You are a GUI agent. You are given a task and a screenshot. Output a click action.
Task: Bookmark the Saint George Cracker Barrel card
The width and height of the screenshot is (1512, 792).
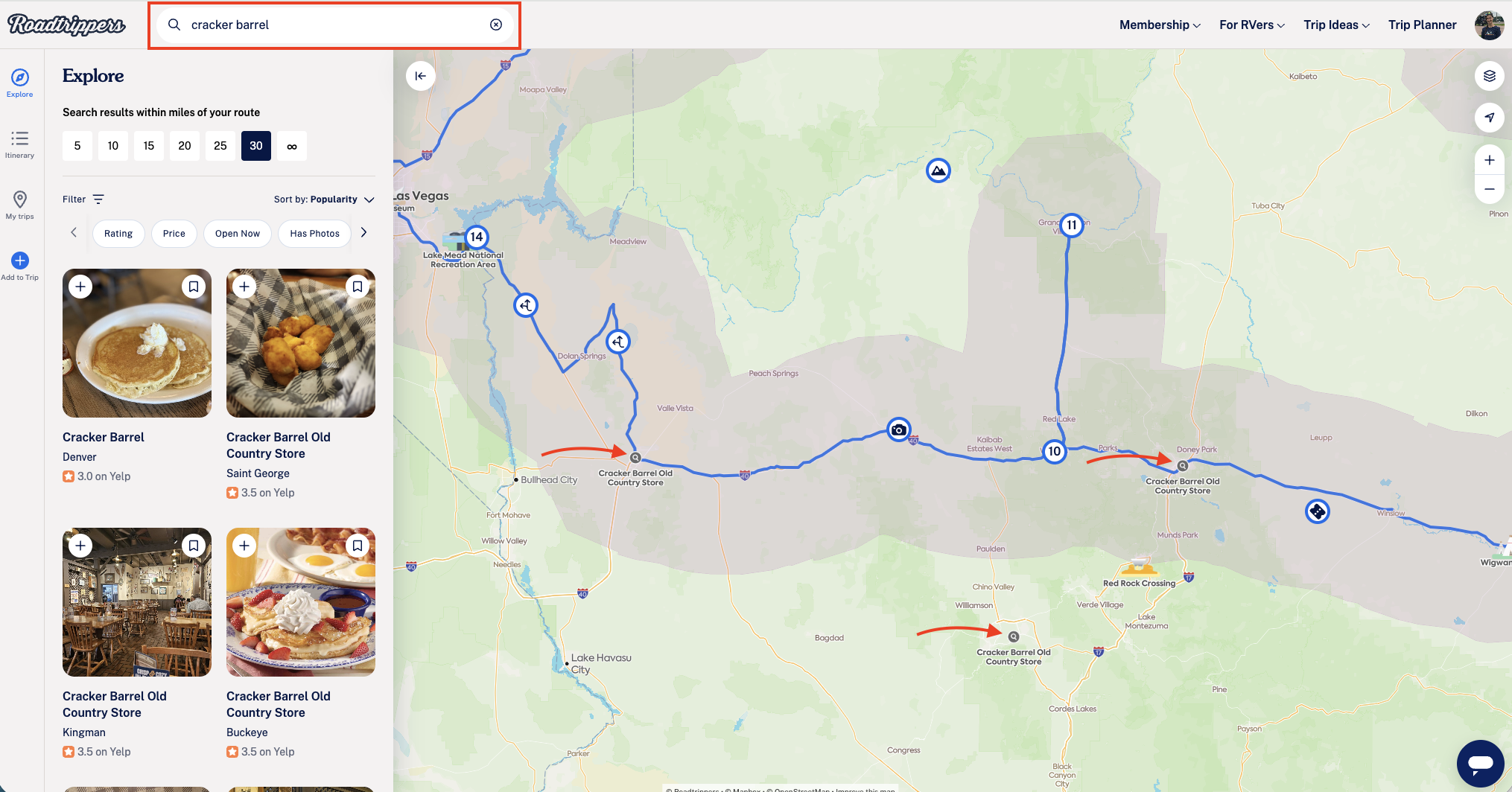[358, 287]
